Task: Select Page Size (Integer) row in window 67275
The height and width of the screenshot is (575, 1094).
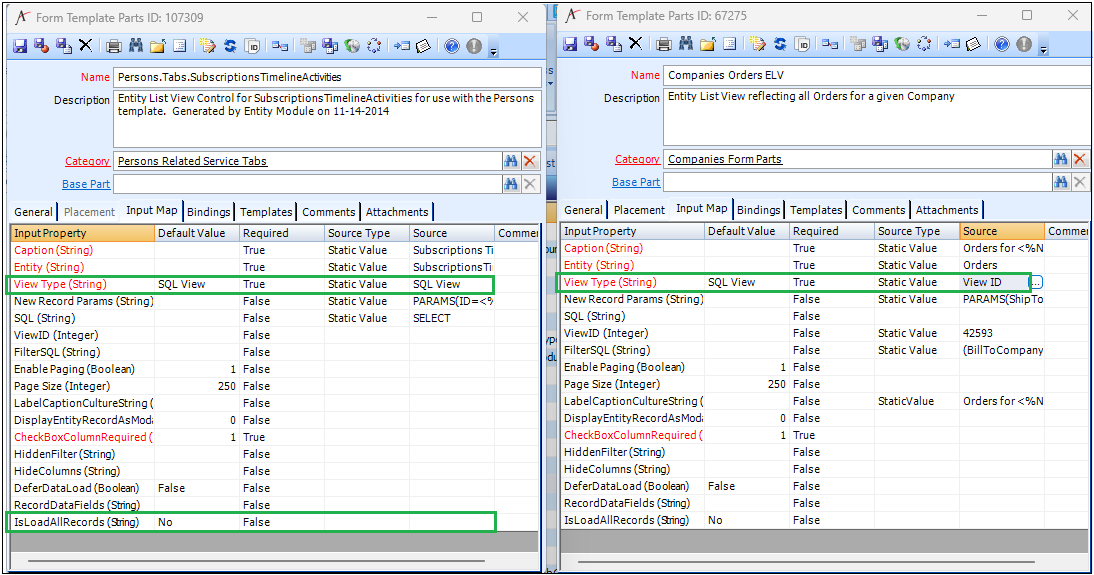Action: (x=823, y=384)
